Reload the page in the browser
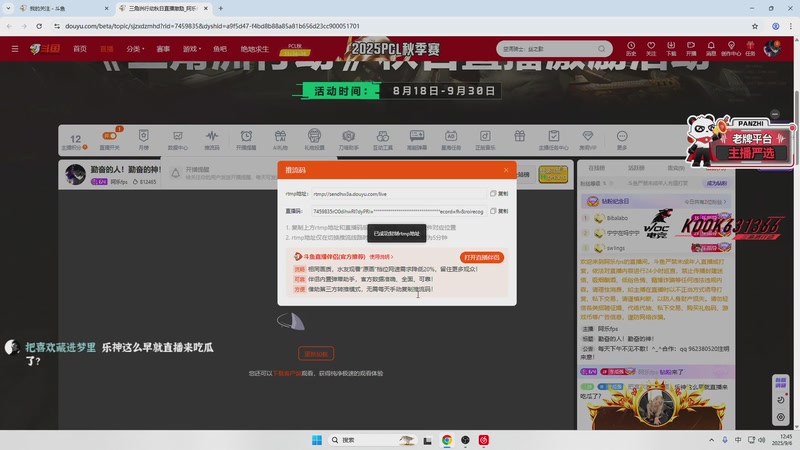Viewport: 800px width, 450px height. click(x=39, y=26)
